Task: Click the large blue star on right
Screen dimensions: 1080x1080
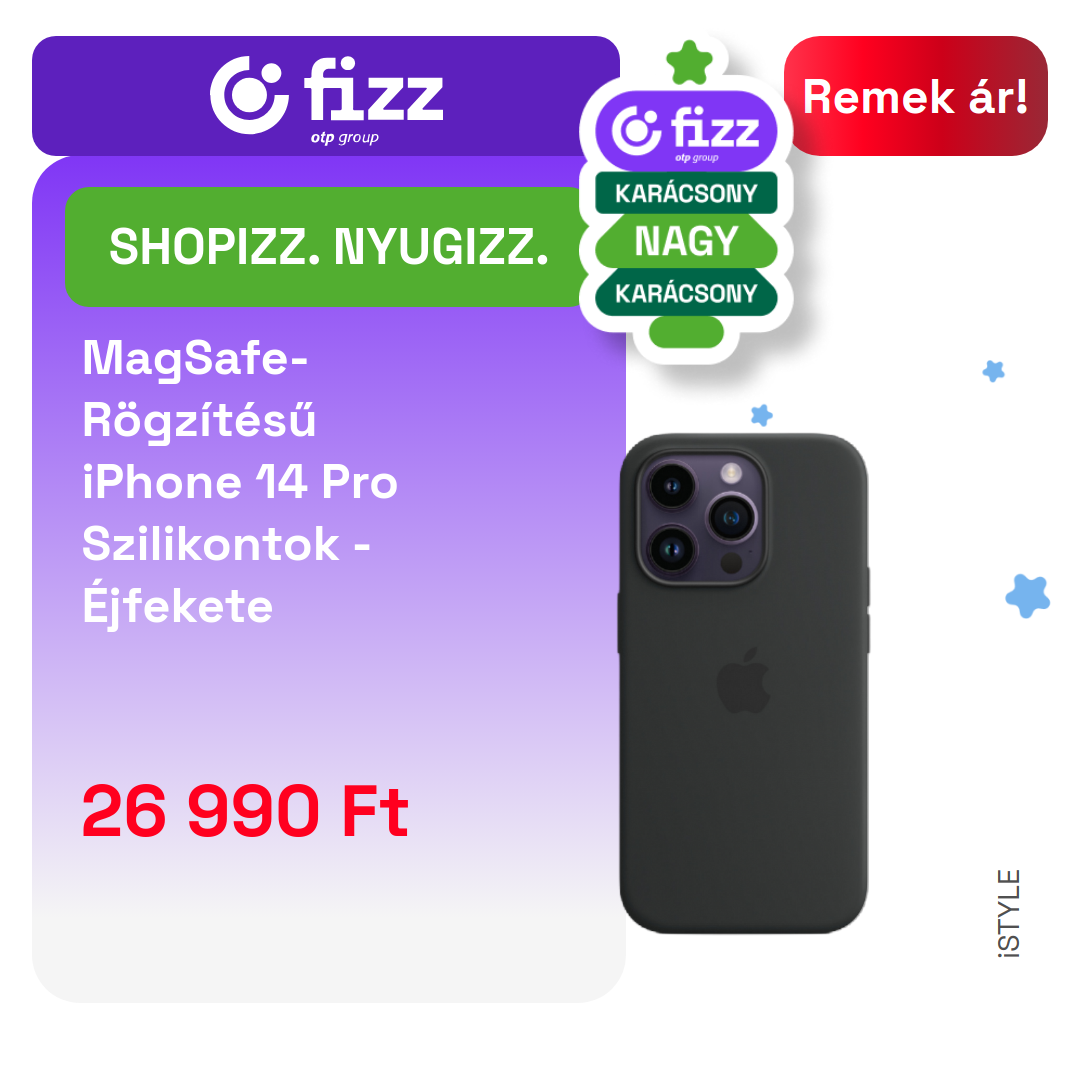Action: coord(1028,596)
